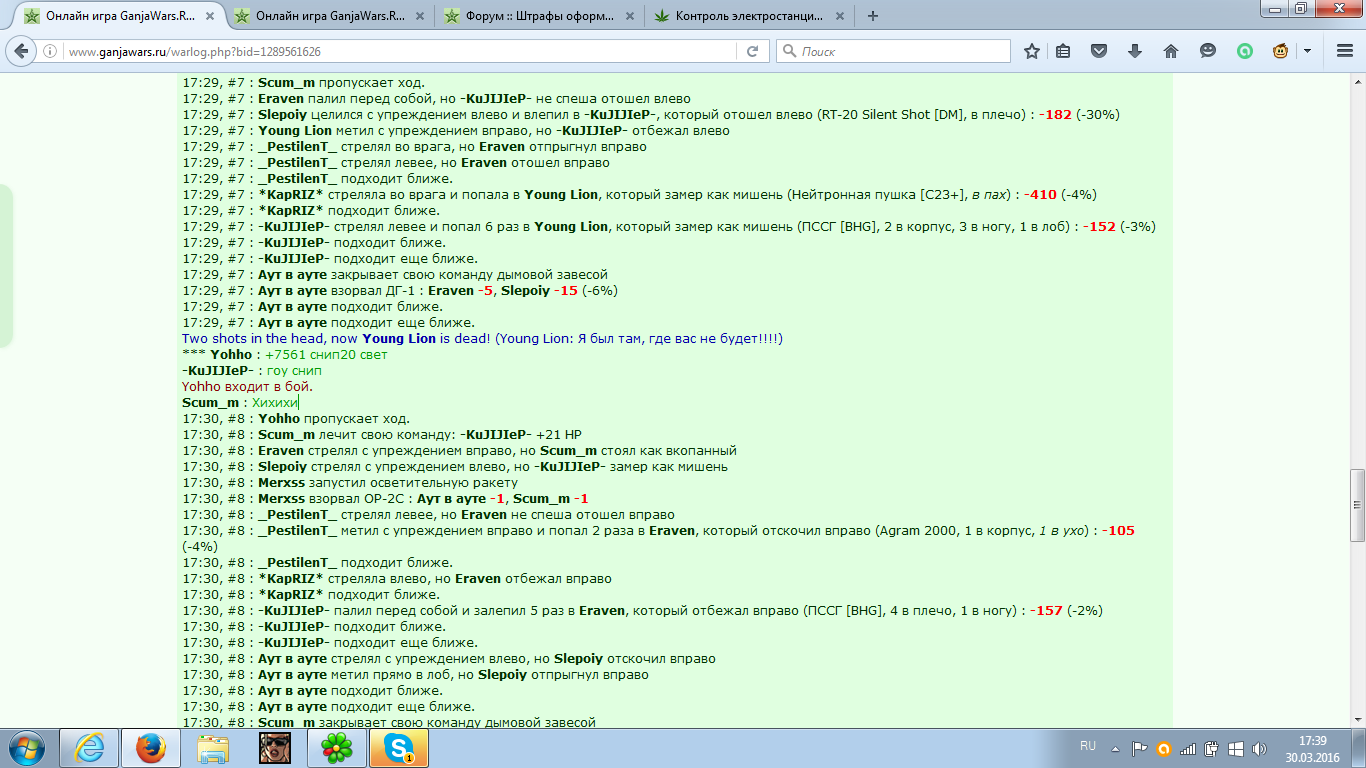Click the warlog URL address field

(400, 51)
